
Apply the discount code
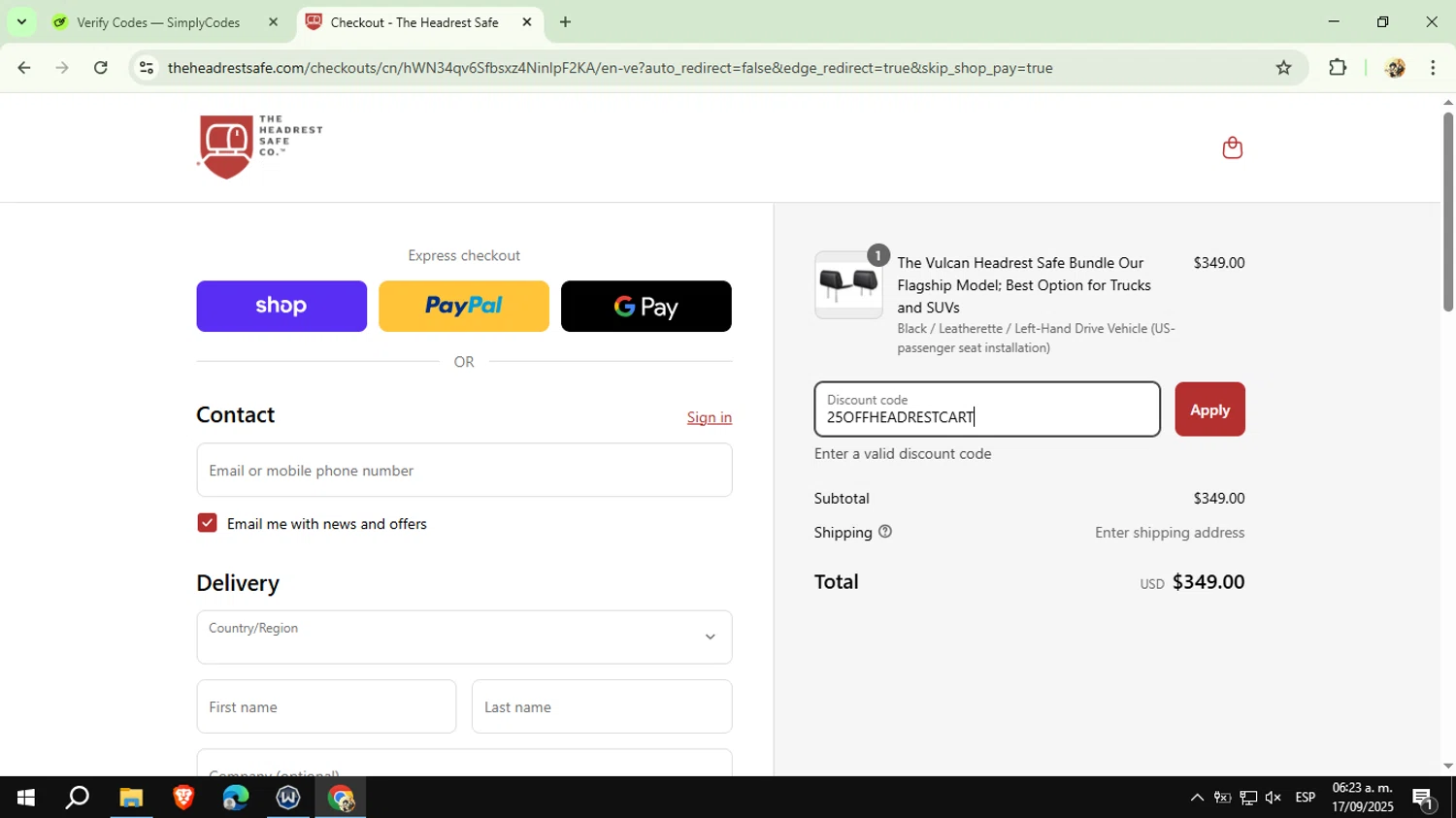pyautogui.click(x=1209, y=409)
